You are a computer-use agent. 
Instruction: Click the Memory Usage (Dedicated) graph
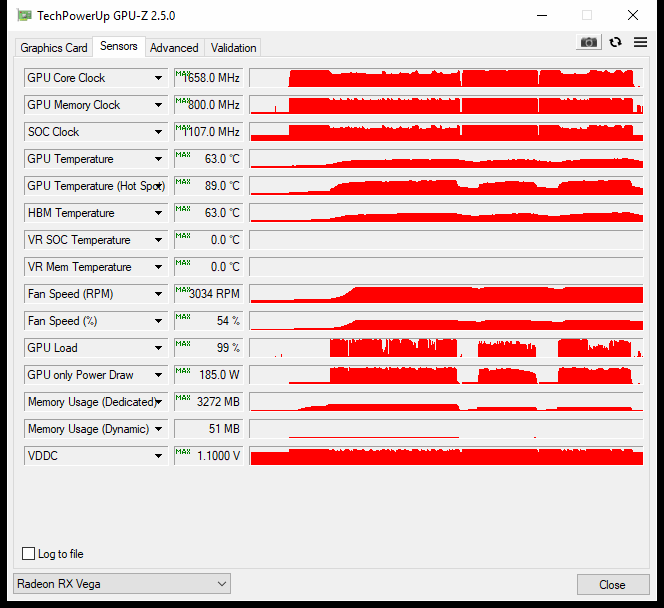446,402
